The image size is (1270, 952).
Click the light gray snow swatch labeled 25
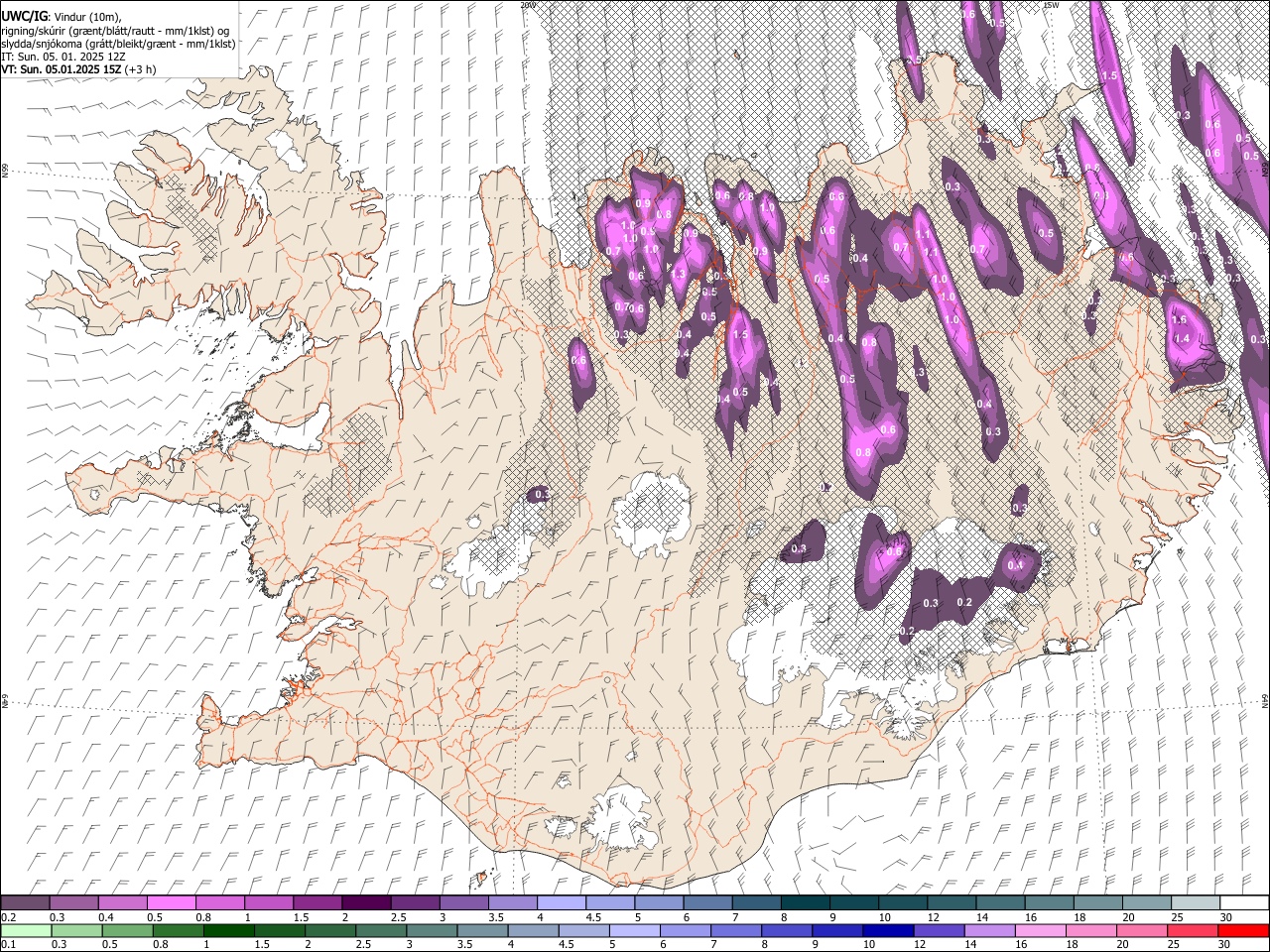(x=1196, y=902)
